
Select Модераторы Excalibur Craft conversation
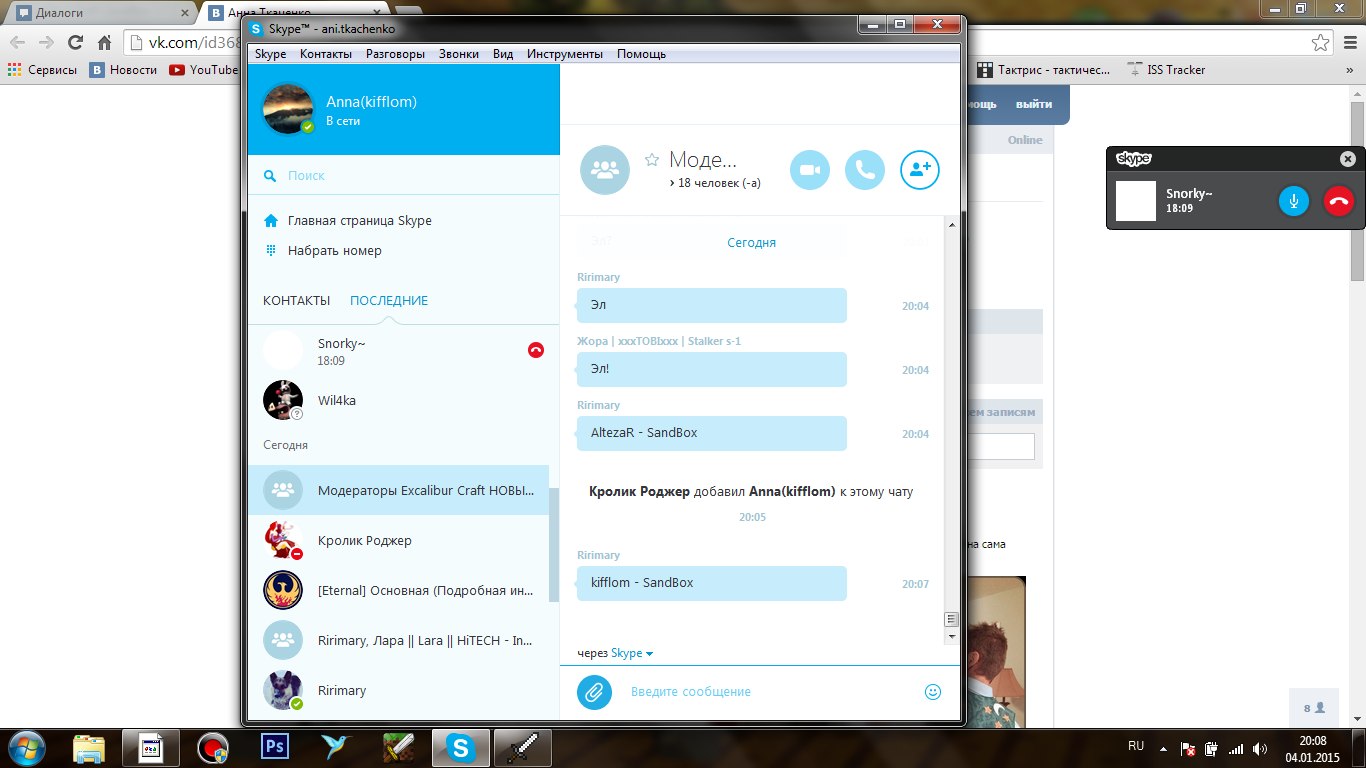(x=398, y=490)
